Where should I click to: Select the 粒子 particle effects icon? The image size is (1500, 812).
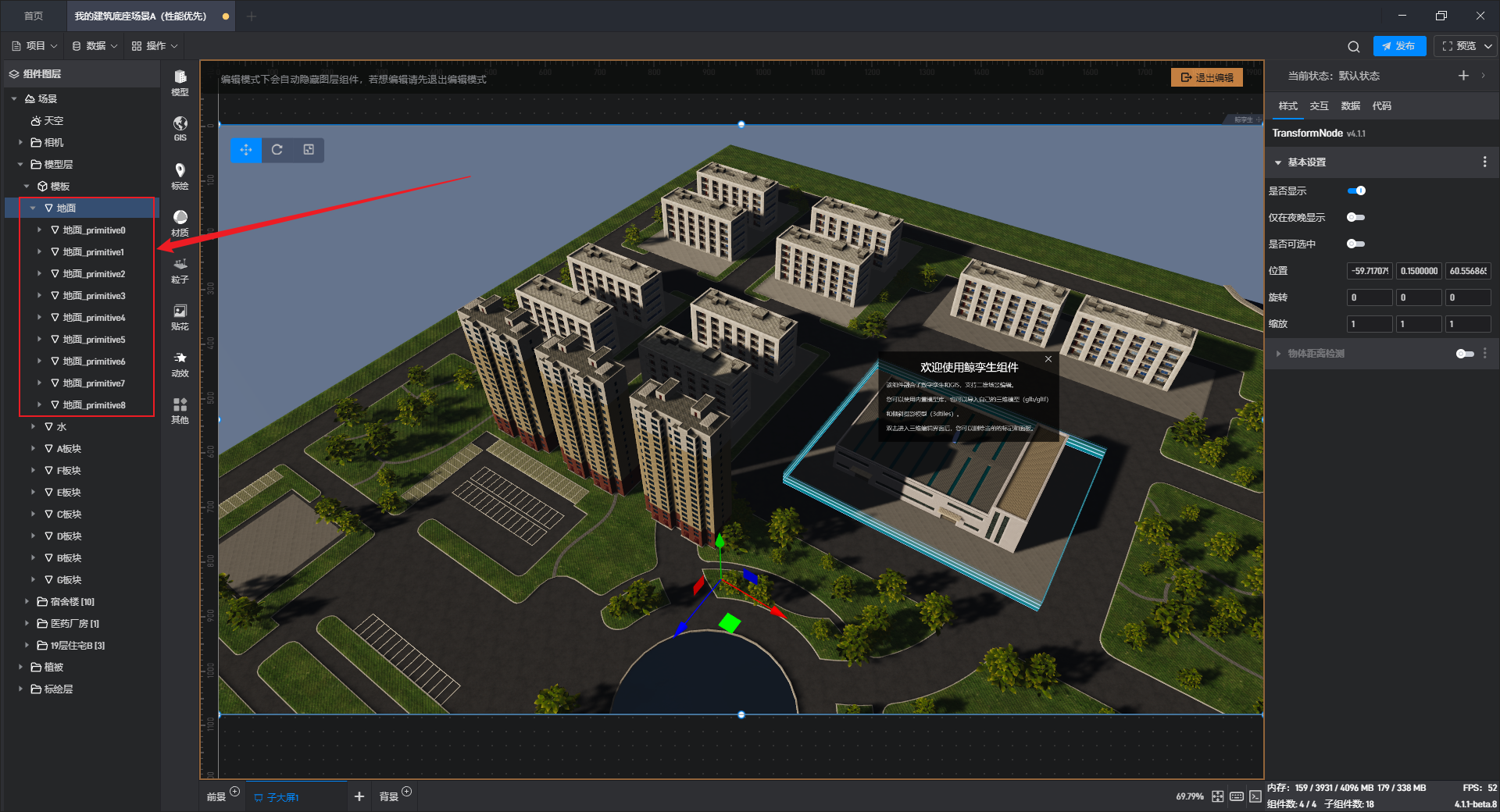point(180,269)
